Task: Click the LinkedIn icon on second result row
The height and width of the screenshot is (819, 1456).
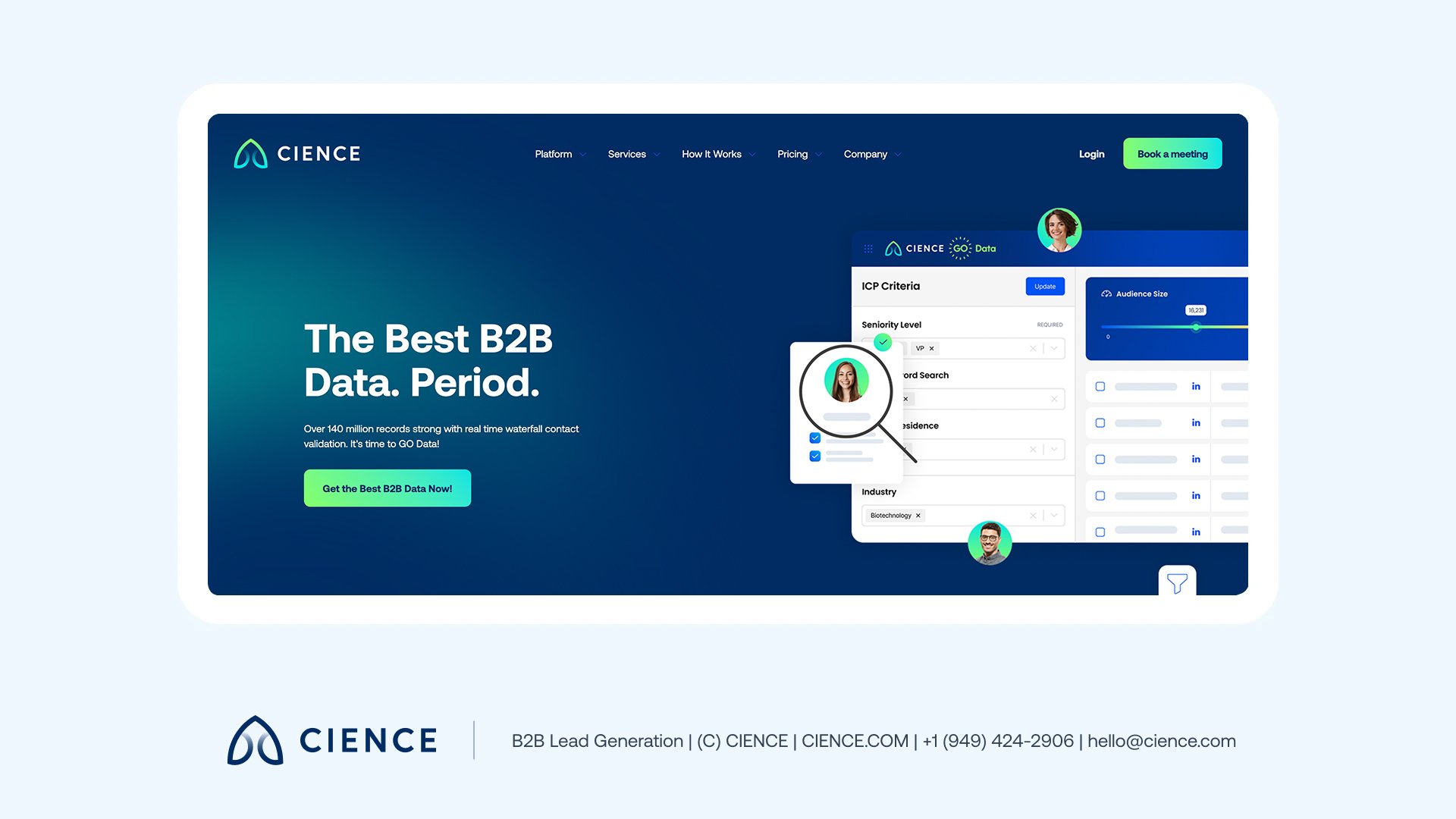Action: (1194, 423)
